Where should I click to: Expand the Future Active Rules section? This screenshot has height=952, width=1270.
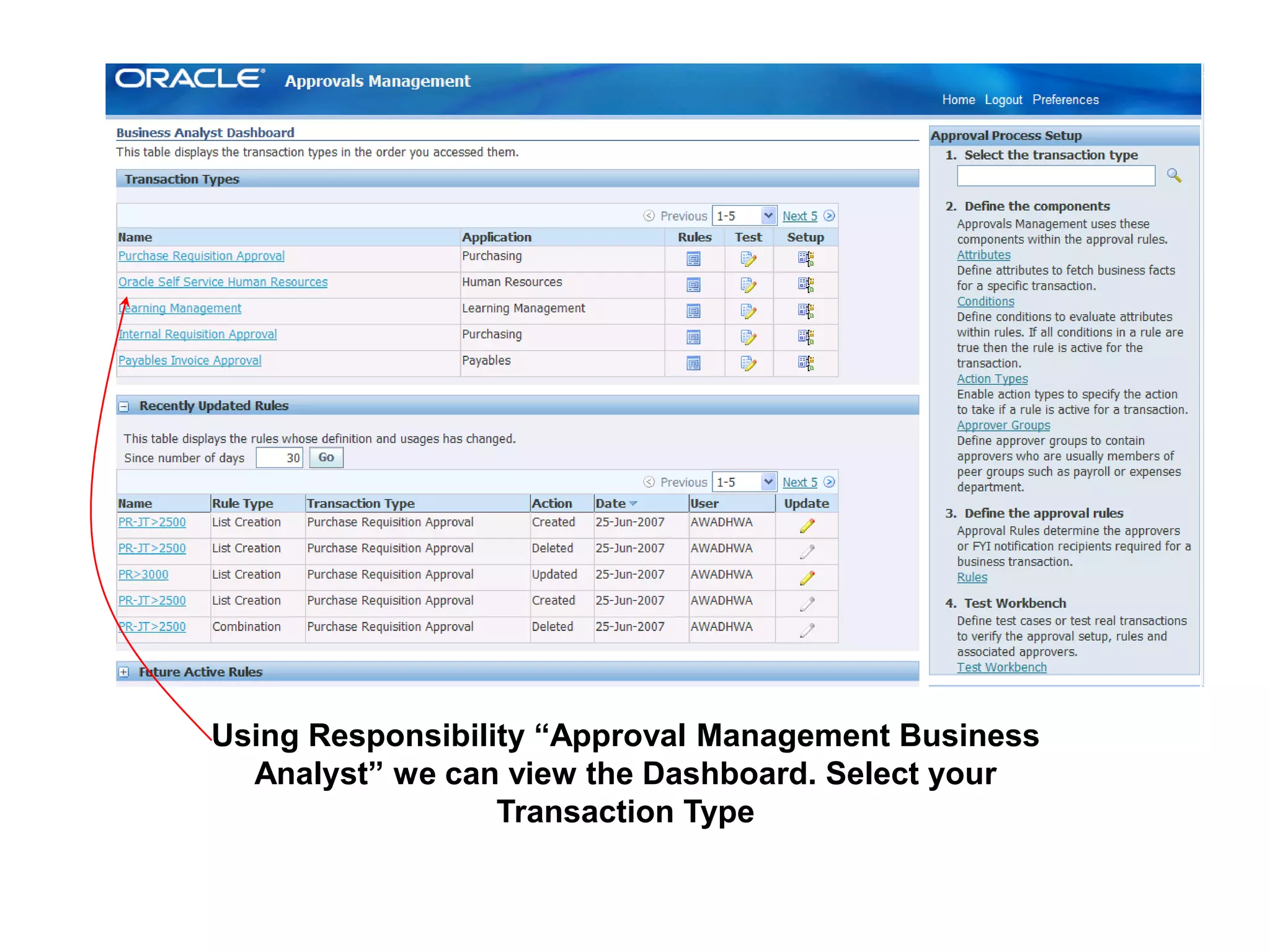point(124,672)
